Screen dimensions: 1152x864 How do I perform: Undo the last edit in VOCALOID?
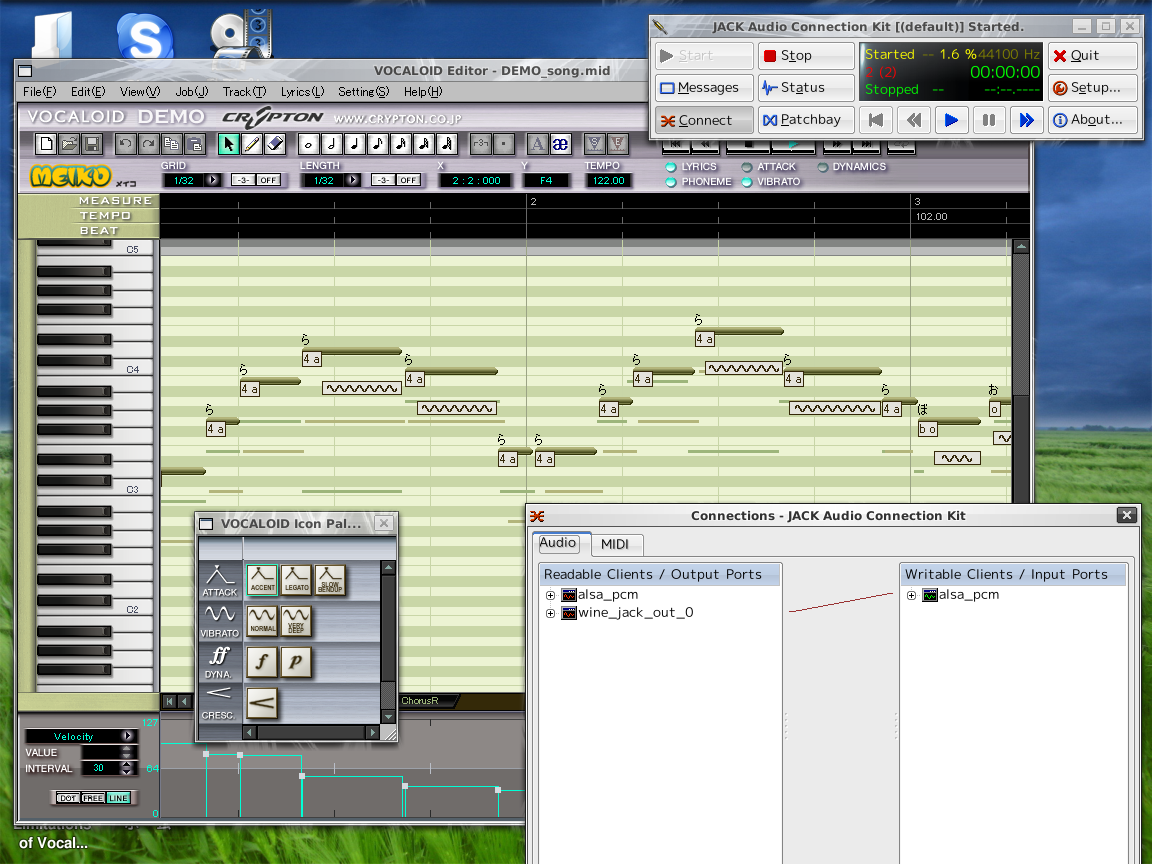tap(126, 143)
